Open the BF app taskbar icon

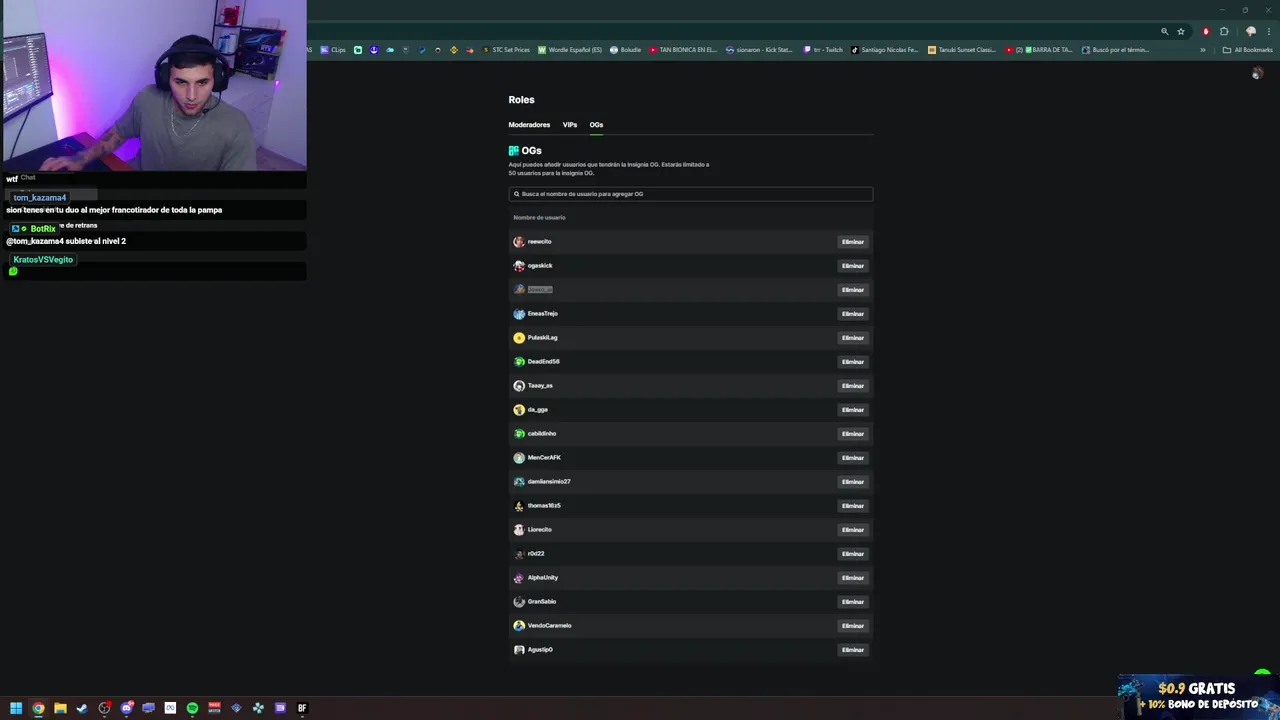[x=302, y=708]
